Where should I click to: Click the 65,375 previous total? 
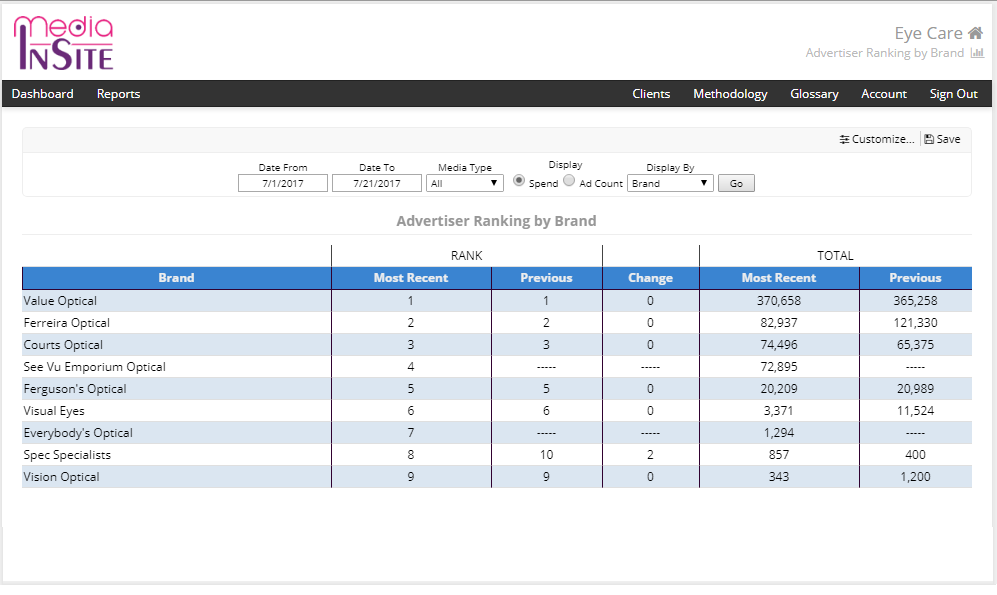pyautogui.click(x=916, y=345)
